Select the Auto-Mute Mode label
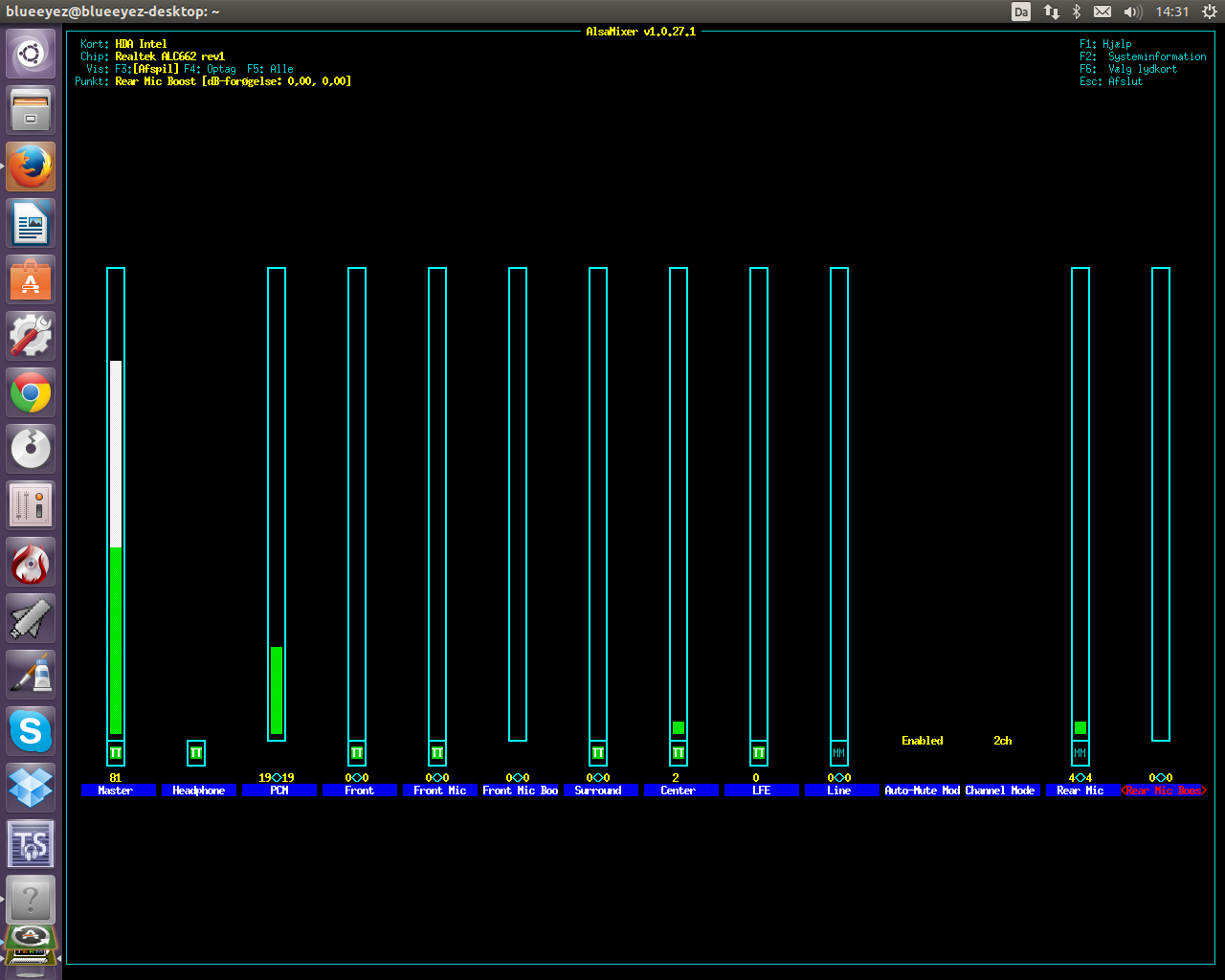The image size is (1225, 980). pos(923,791)
